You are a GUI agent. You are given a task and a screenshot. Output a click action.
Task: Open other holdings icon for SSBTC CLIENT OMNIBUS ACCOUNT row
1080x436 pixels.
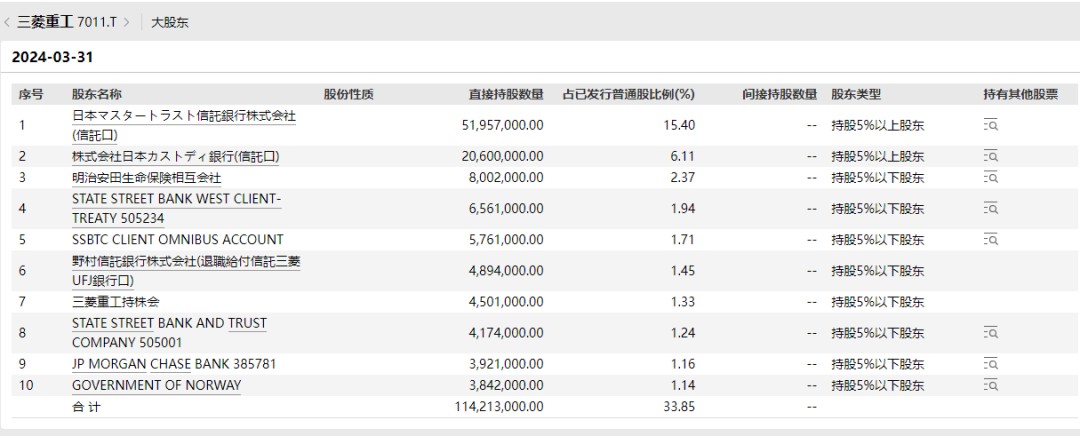tap(990, 240)
